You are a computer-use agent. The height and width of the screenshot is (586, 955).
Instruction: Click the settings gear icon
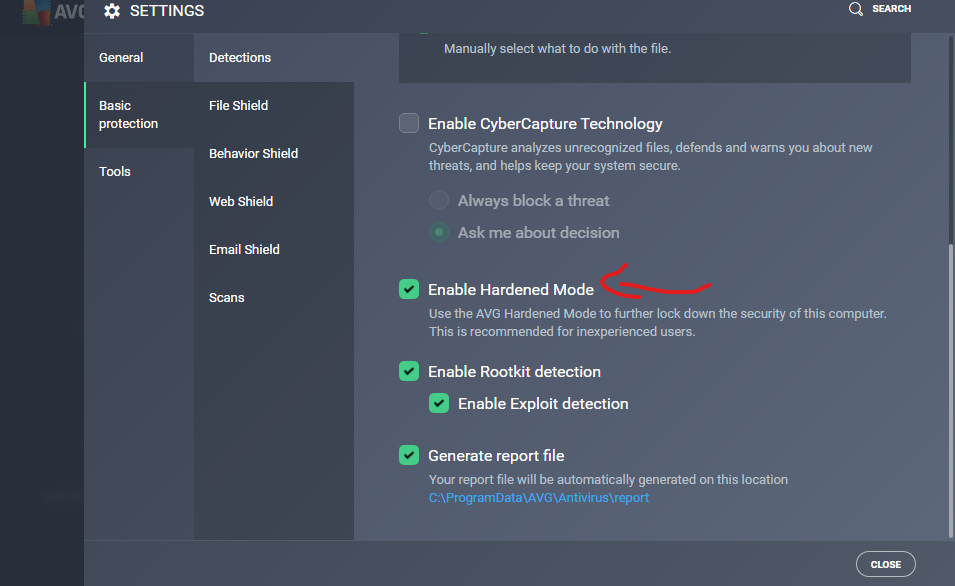coord(112,11)
